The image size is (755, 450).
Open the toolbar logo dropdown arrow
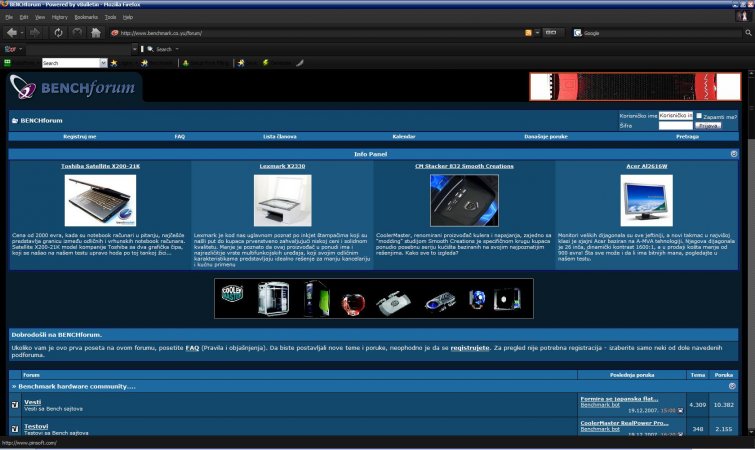[x=21, y=49]
